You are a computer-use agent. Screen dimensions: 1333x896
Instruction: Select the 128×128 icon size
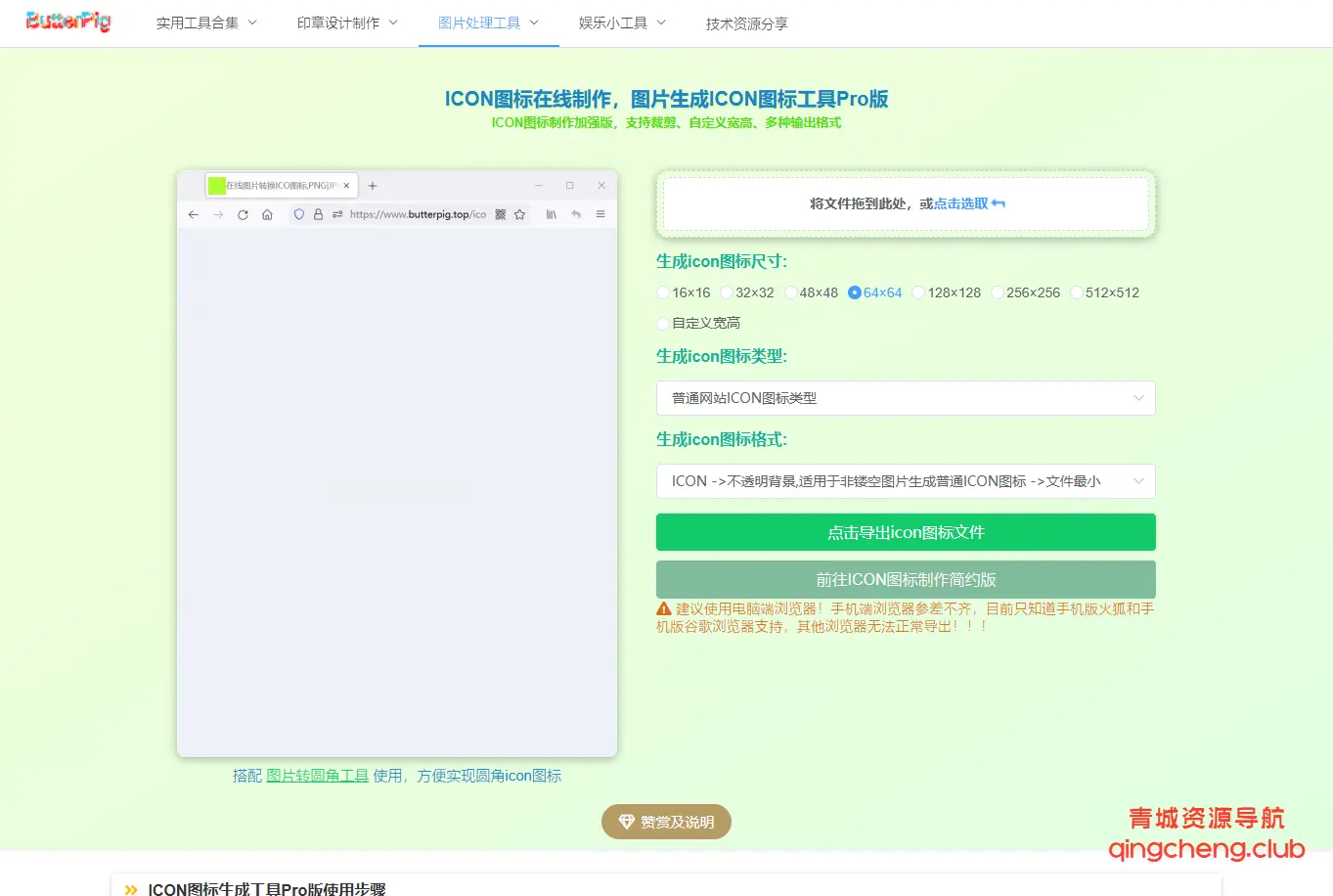(918, 292)
